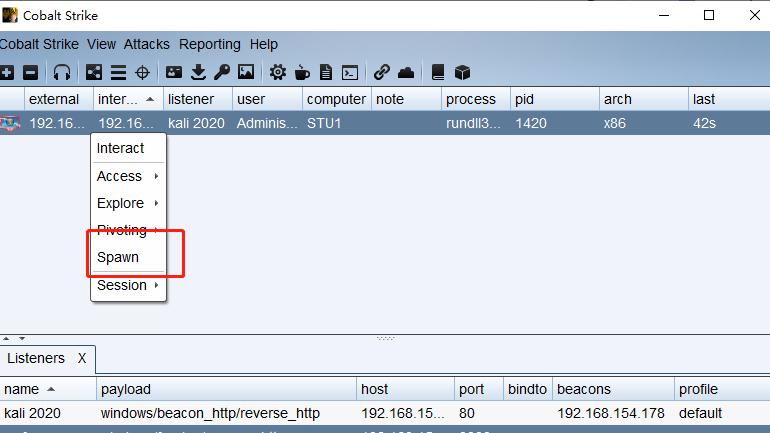Click the Java coffee cup icon
This screenshot has width=770, height=433.
click(302, 73)
